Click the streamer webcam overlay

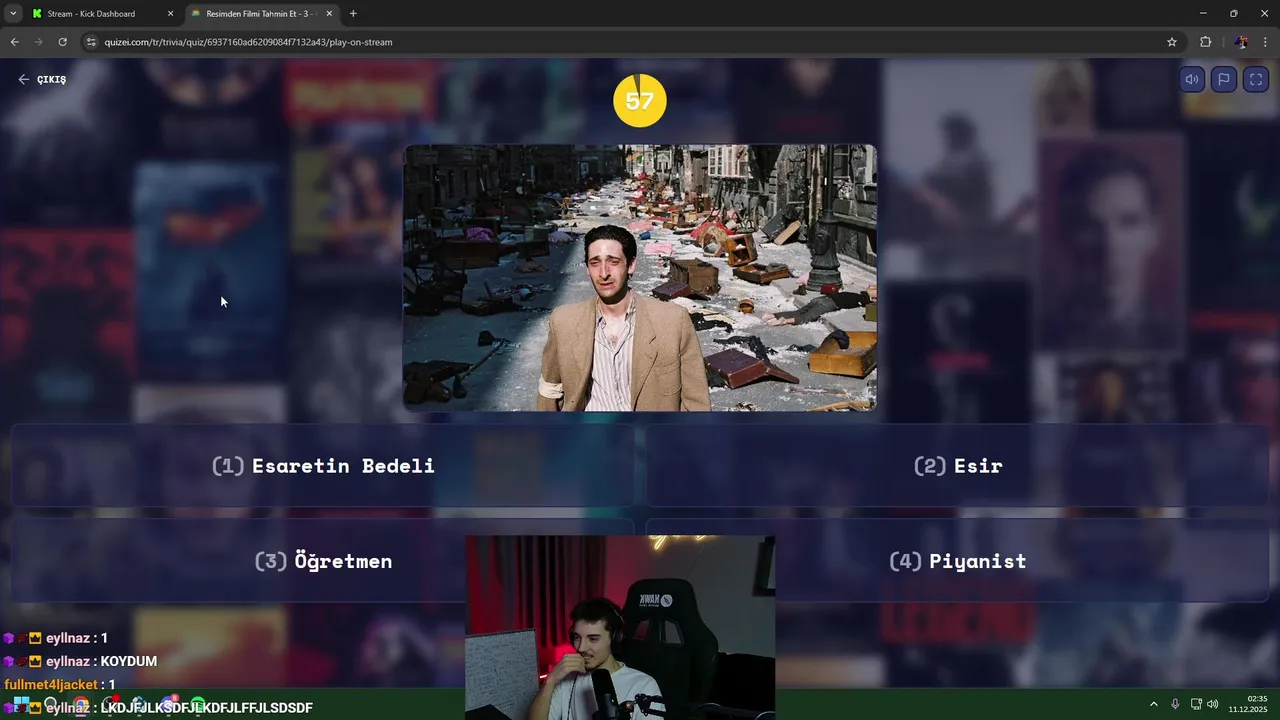click(620, 627)
